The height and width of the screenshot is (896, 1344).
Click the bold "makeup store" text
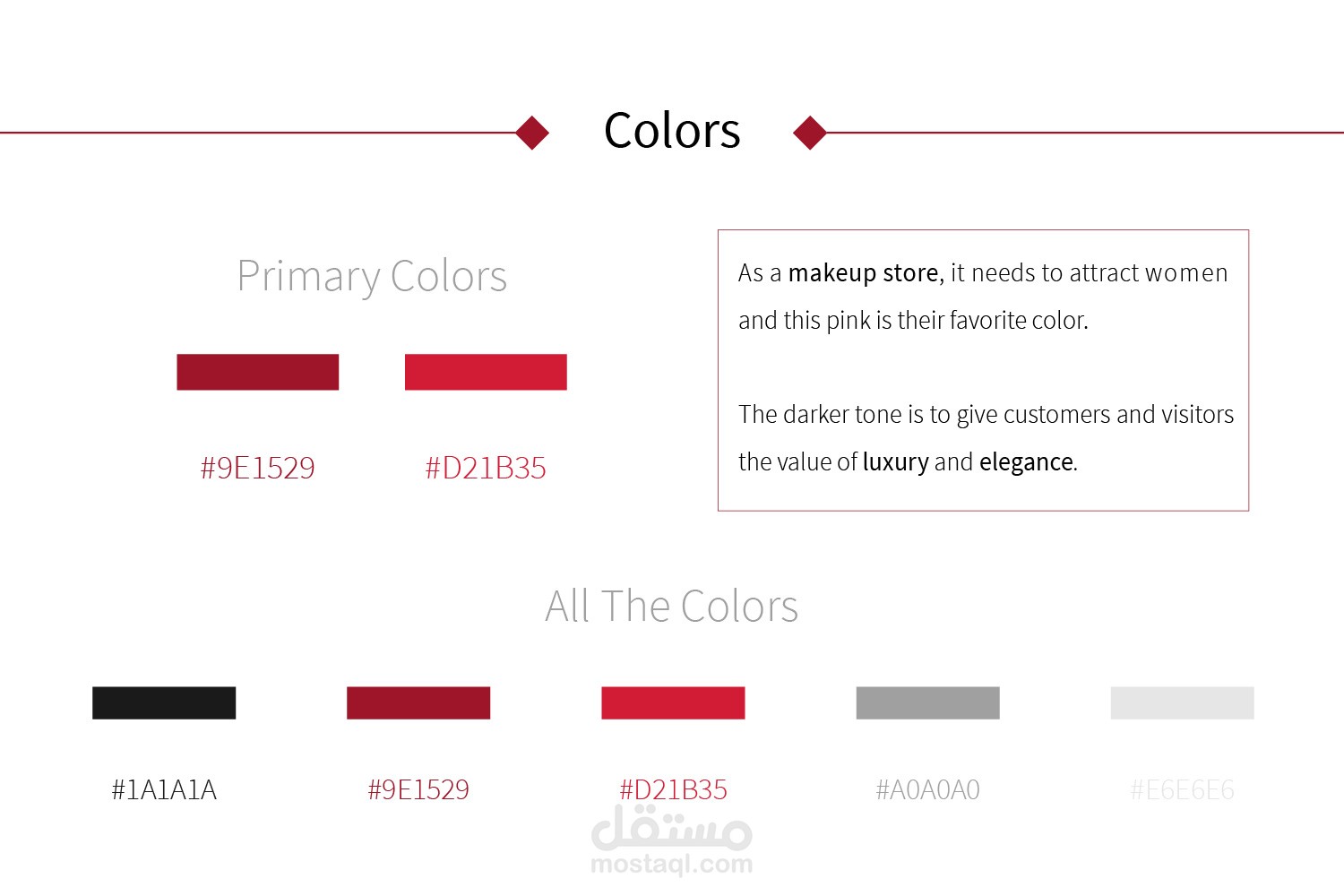click(x=863, y=272)
